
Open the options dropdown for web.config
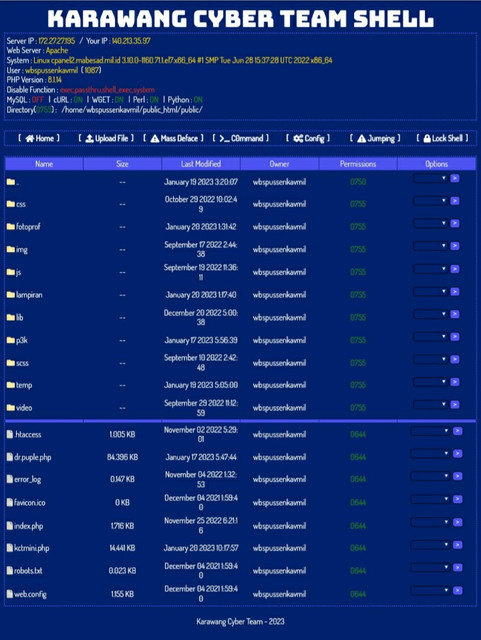[430, 590]
